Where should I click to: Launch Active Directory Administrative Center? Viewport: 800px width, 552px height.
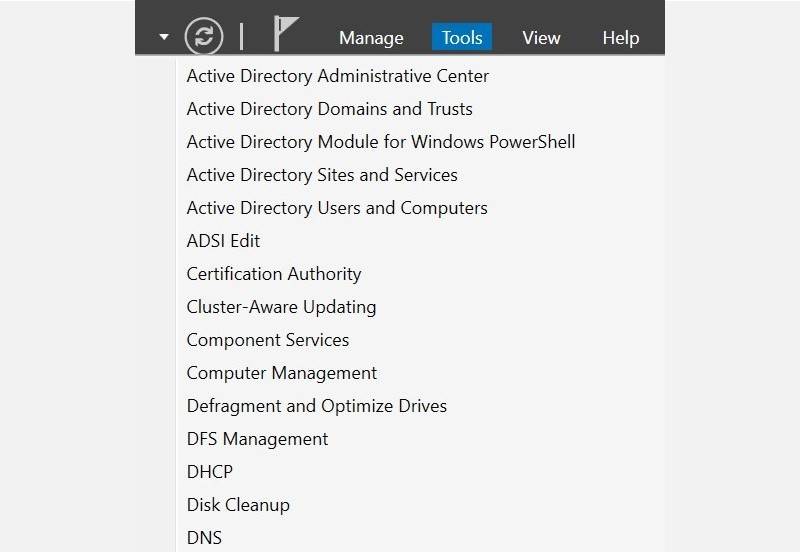point(338,76)
